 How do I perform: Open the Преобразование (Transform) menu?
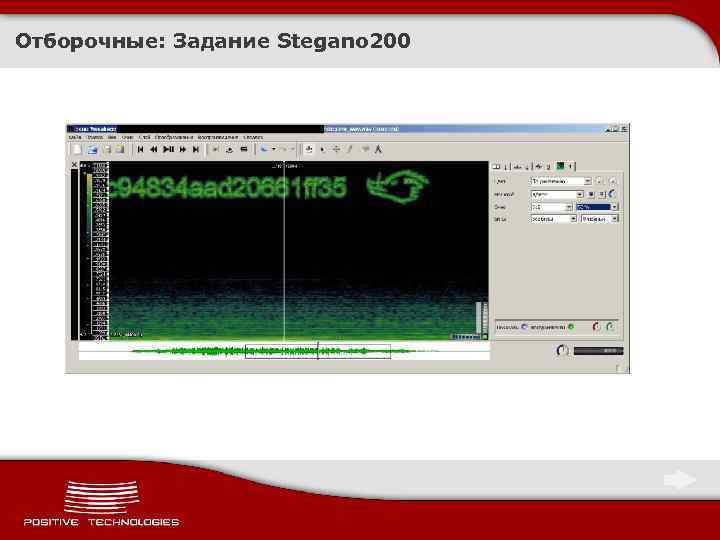(x=174, y=137)
